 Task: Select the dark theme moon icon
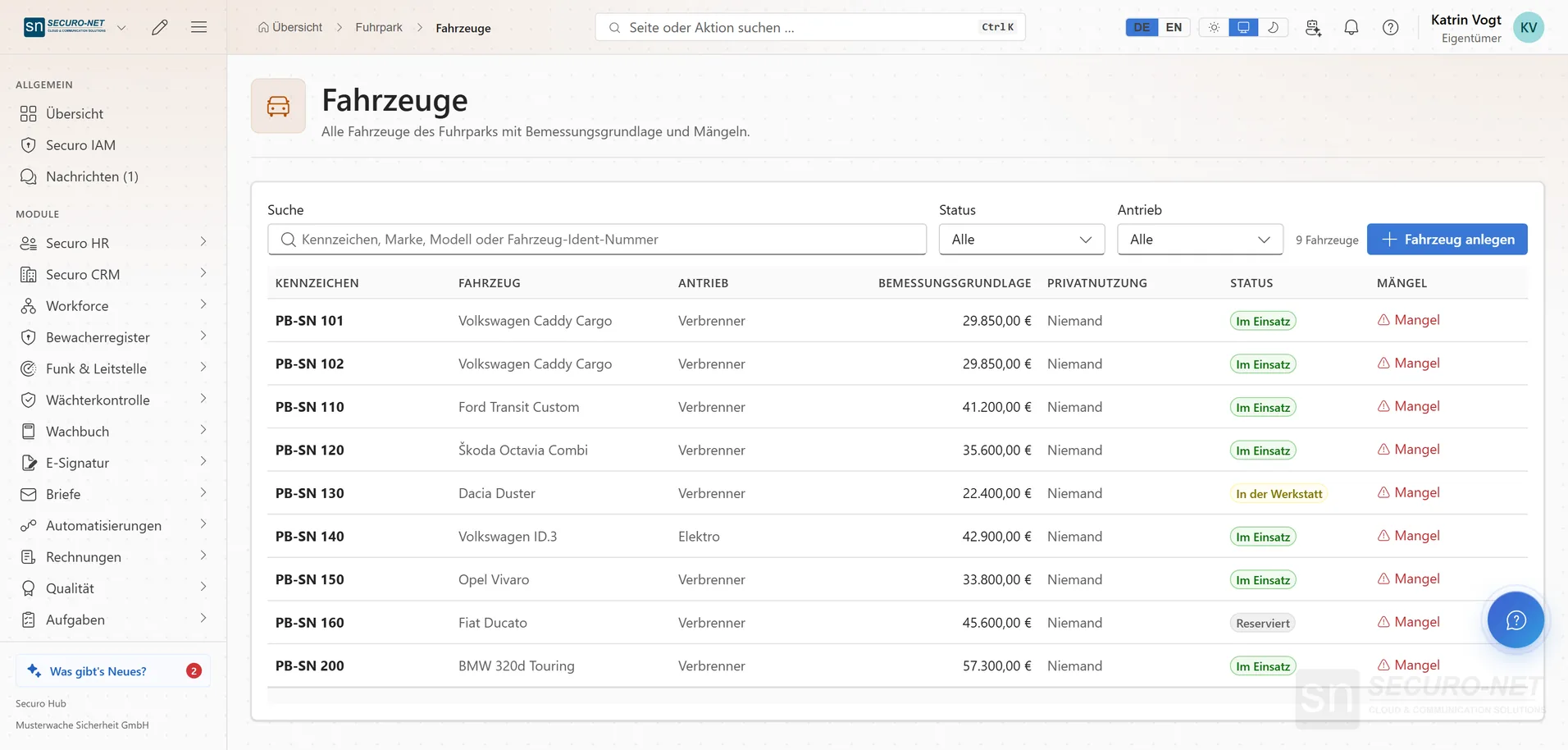[1273, 27]
